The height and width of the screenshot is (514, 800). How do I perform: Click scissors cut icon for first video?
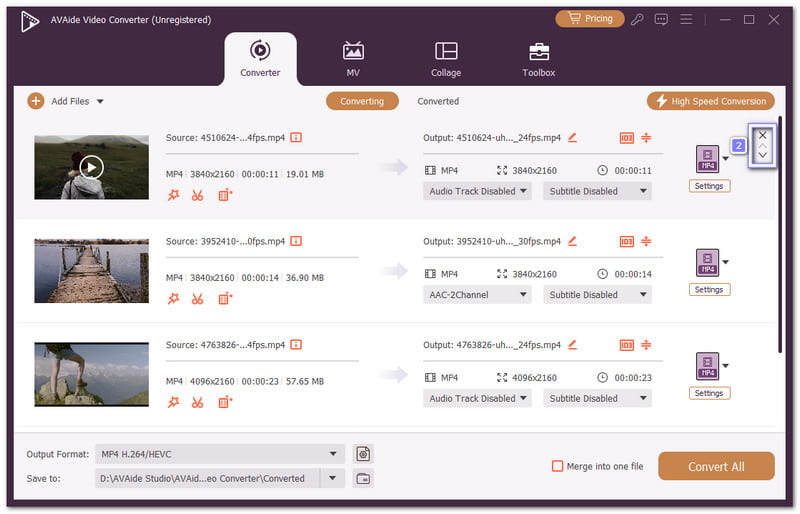pos(198,195)
